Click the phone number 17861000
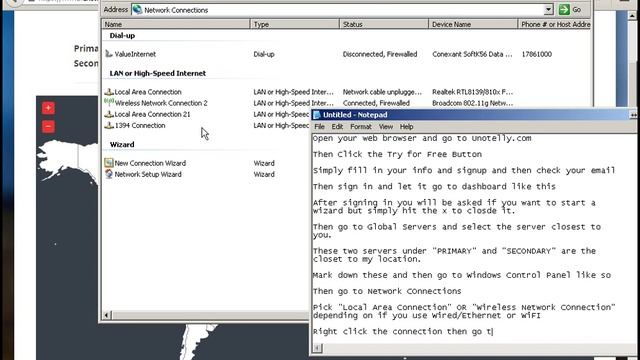The width and height of the screenshot is (640, 360). click(537, 54)
